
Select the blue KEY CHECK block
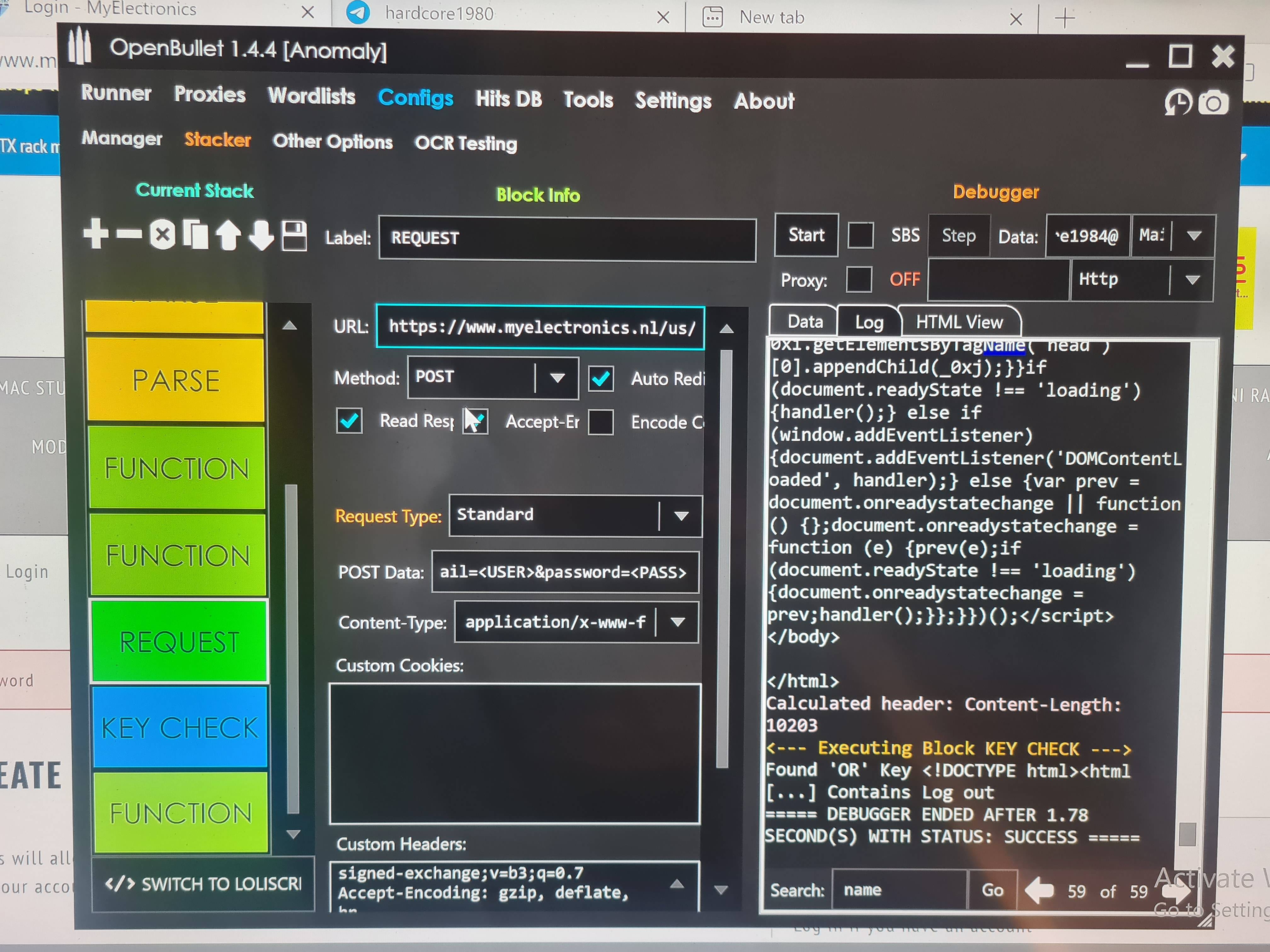(180, 727)
